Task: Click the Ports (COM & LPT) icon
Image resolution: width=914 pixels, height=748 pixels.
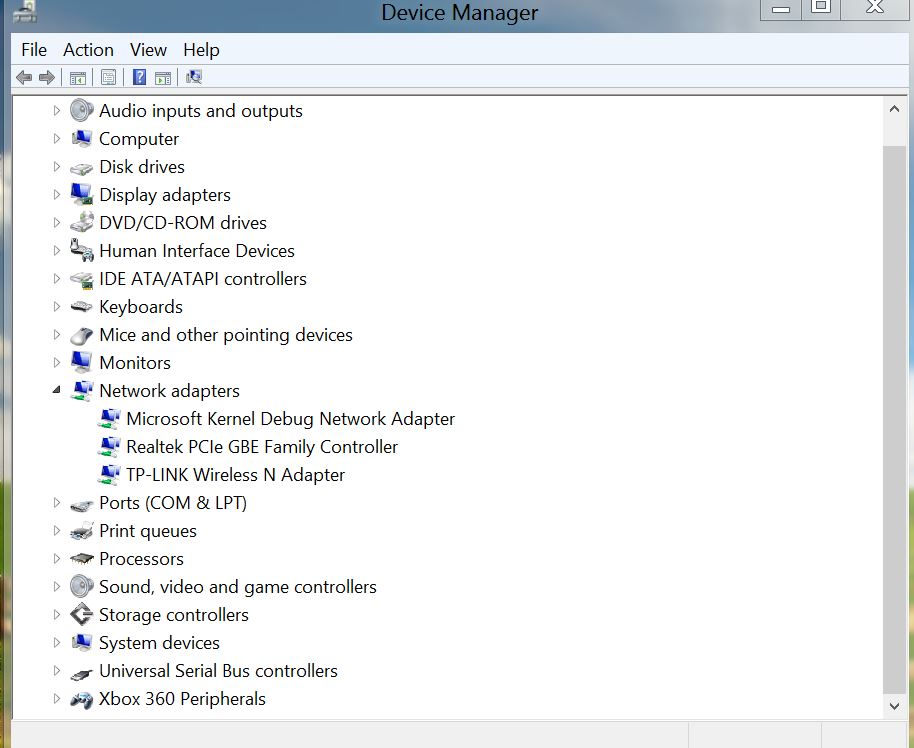Action: 82,505
